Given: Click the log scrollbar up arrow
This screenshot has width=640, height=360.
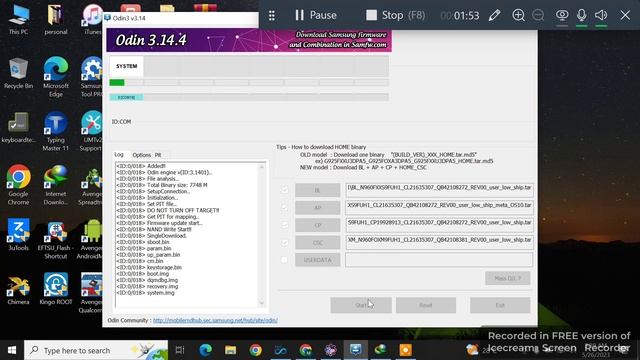Looking at the screenshot, I should coord(262,167).
